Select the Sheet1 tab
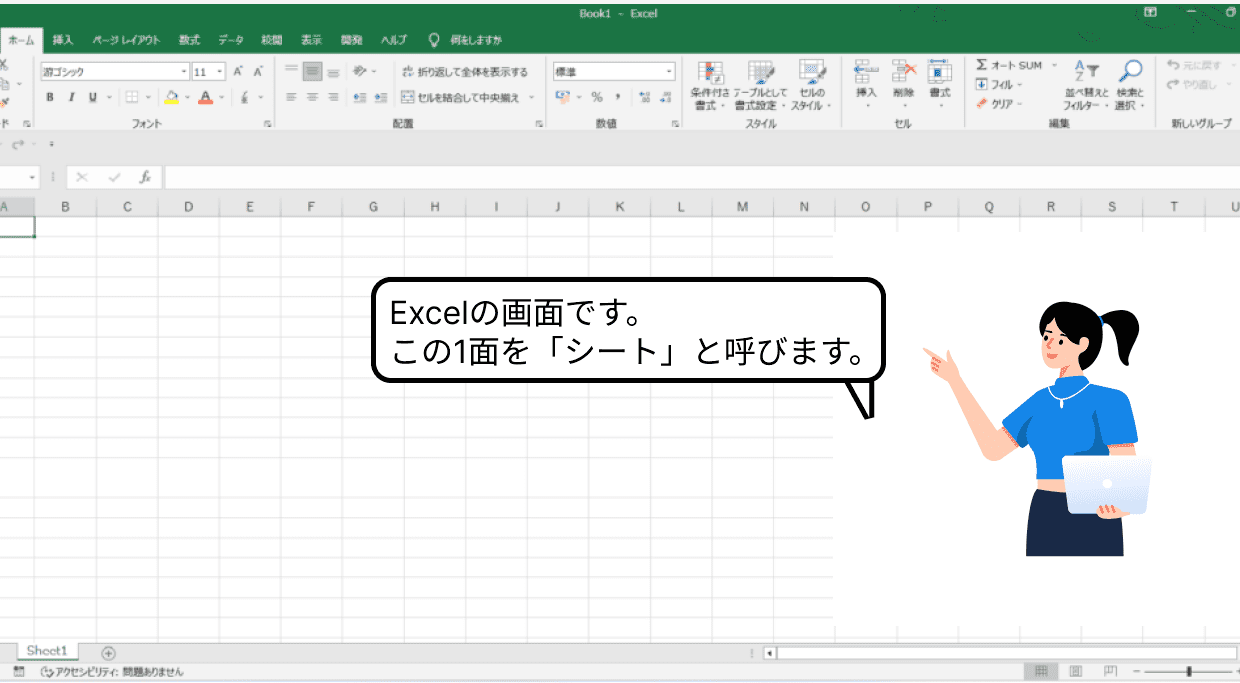This screenshot has height=683, width=1240. (x=47, y=651)
